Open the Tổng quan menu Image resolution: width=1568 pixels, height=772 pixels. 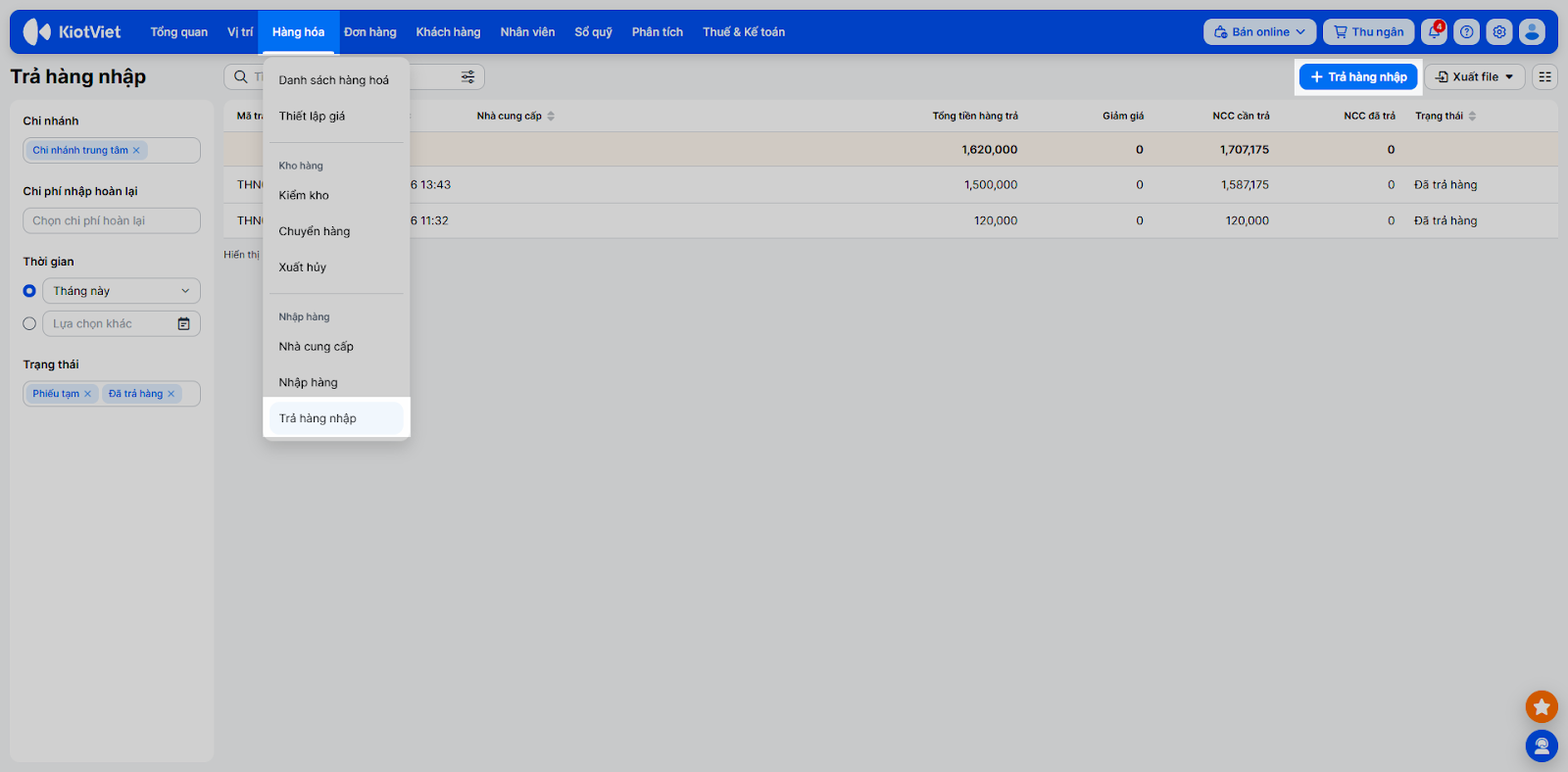[x=178, y=31]
